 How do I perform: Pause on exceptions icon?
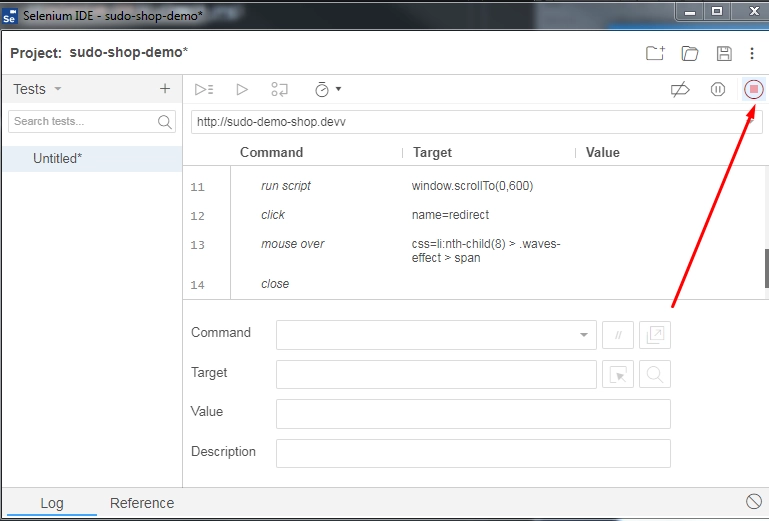tap(717, 89)
